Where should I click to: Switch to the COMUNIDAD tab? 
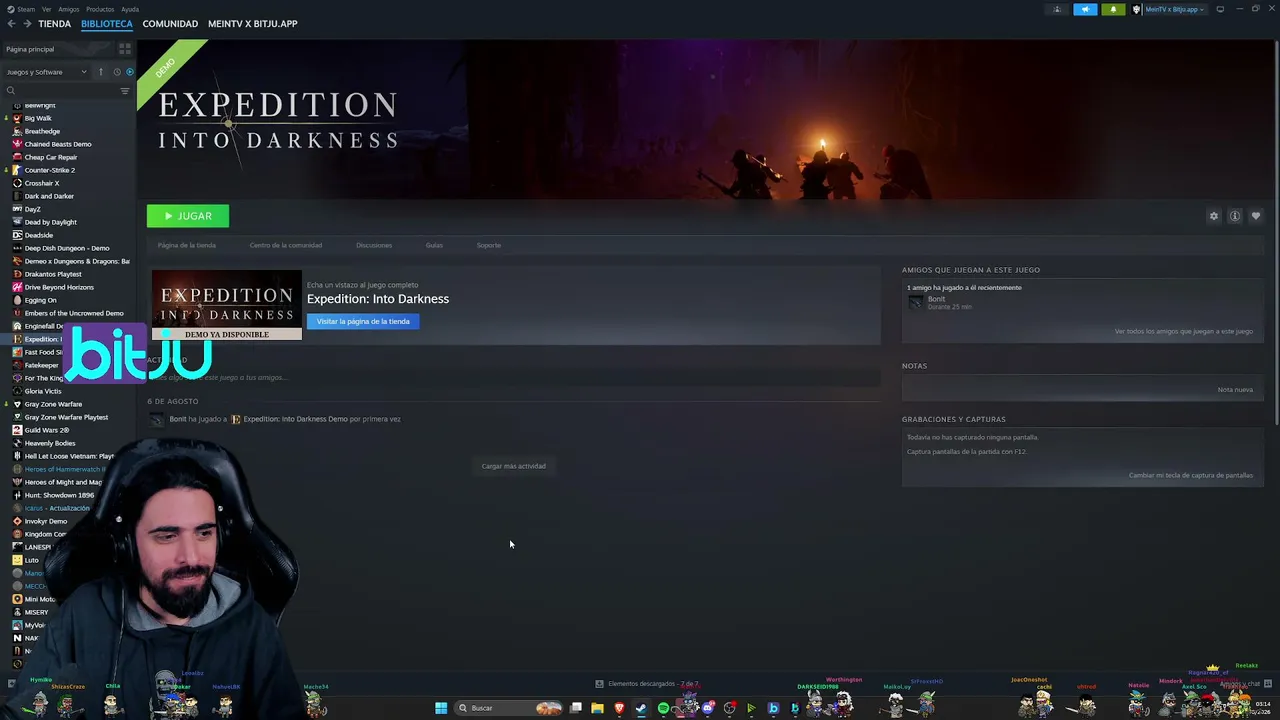170,24
